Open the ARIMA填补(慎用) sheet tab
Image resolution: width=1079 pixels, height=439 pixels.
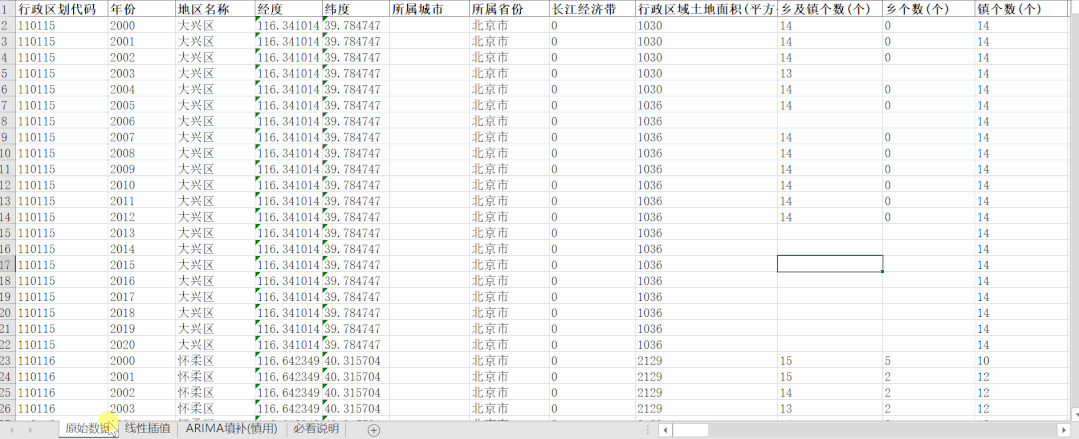(231, 429)
